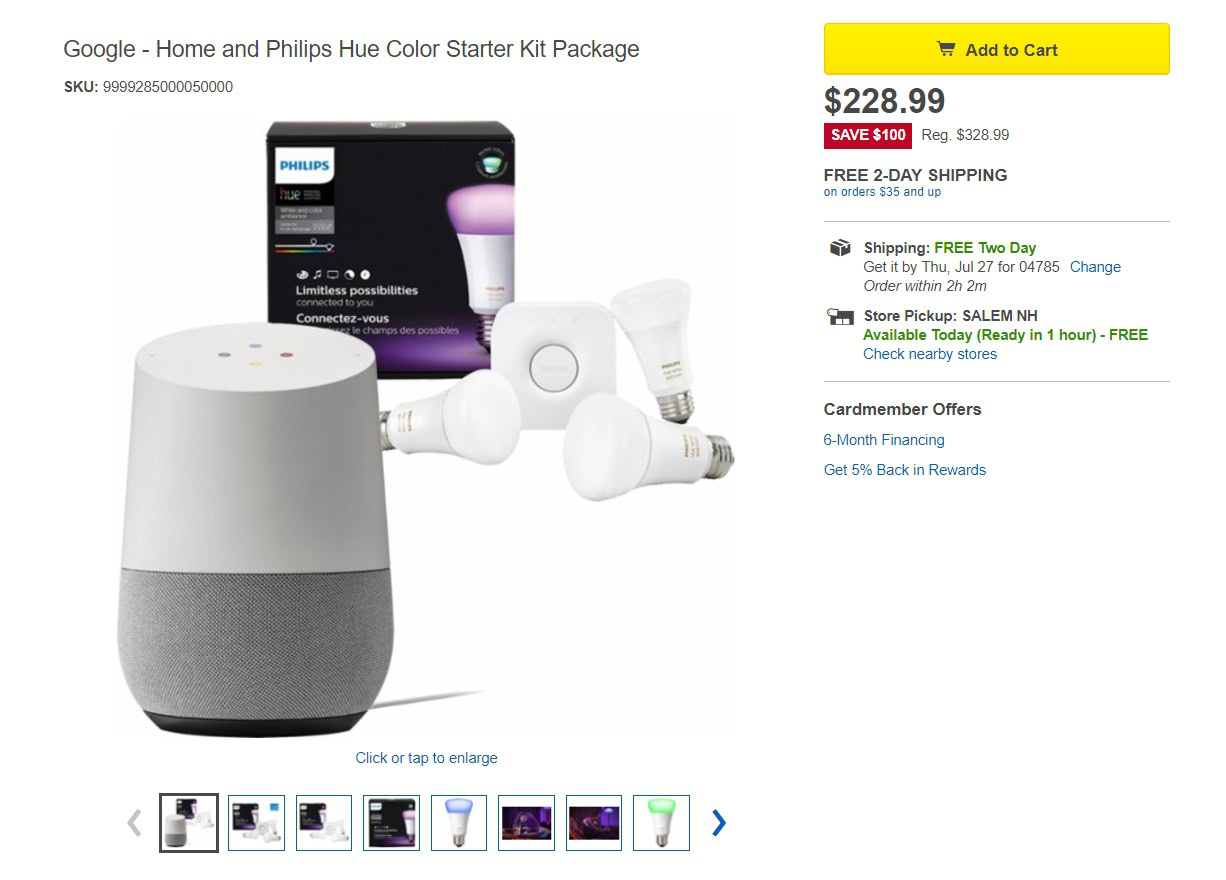Click the store pickup icon

point(840,317)
